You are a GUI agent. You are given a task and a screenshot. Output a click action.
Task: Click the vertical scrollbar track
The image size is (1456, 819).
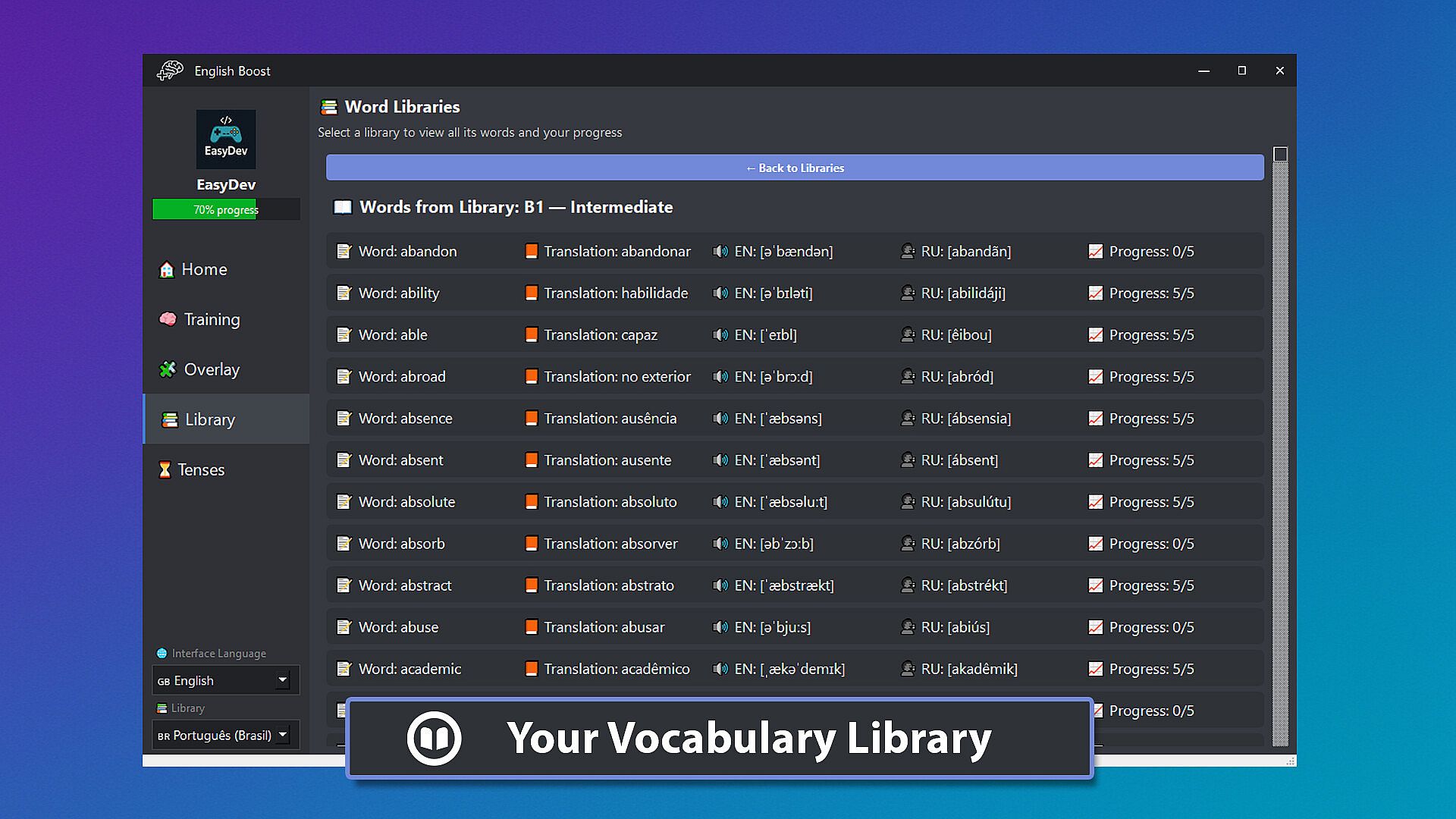tap(1280, 455)
